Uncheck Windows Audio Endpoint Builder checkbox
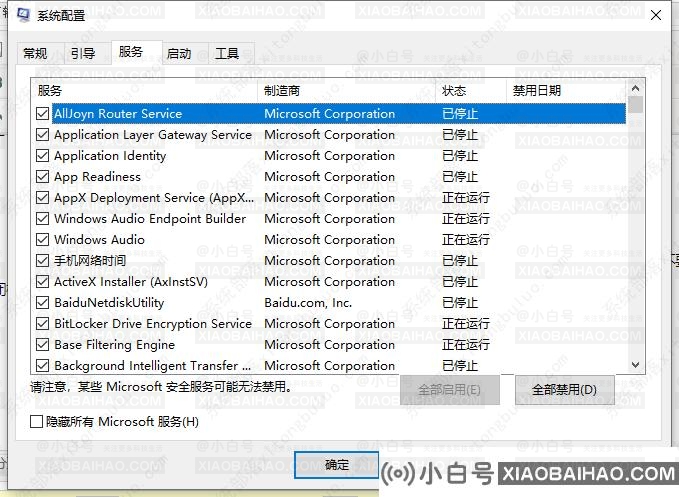 [x=42, y=219]
